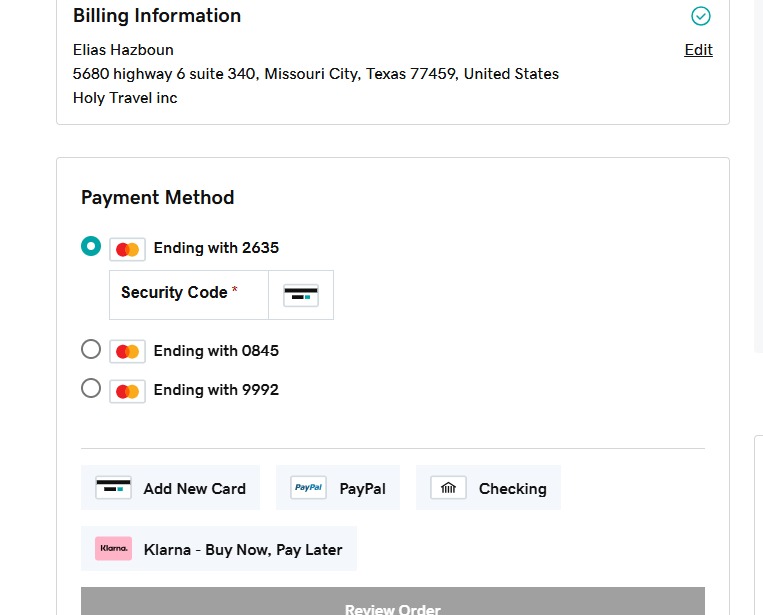The height and width of the screenshot is (615, 763).
Task: Pay with the PayPal button
Action: coord(337,488)
